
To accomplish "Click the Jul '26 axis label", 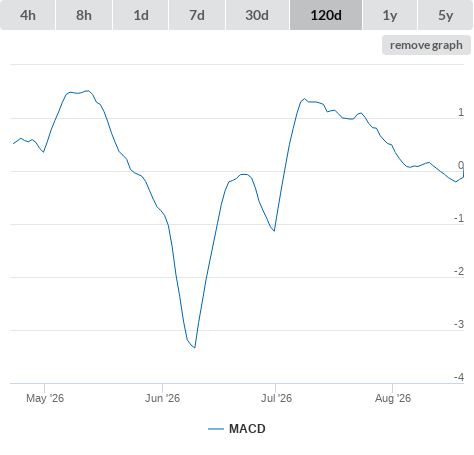I will (x=276, y=398).
